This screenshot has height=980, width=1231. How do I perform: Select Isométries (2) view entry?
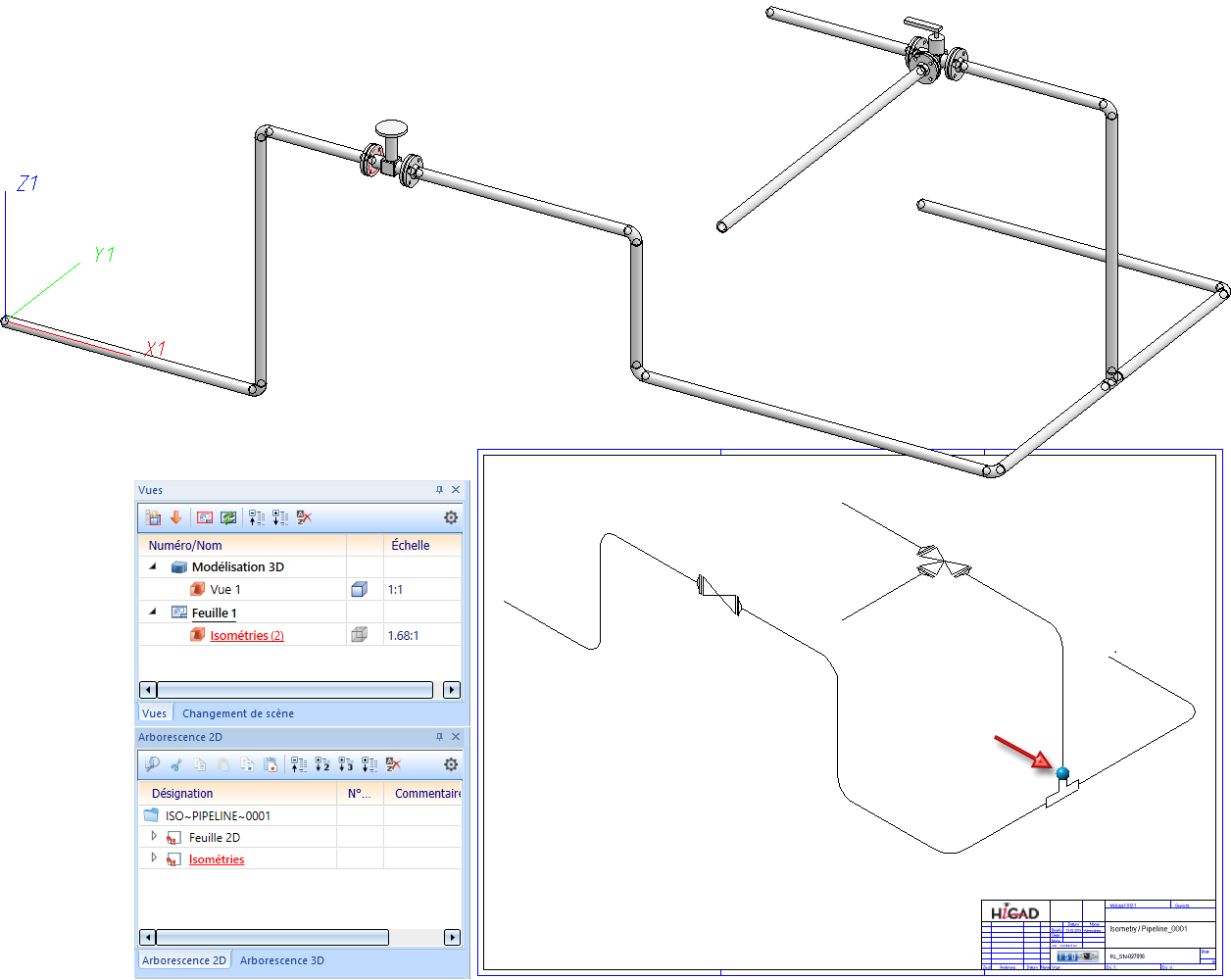247,636
